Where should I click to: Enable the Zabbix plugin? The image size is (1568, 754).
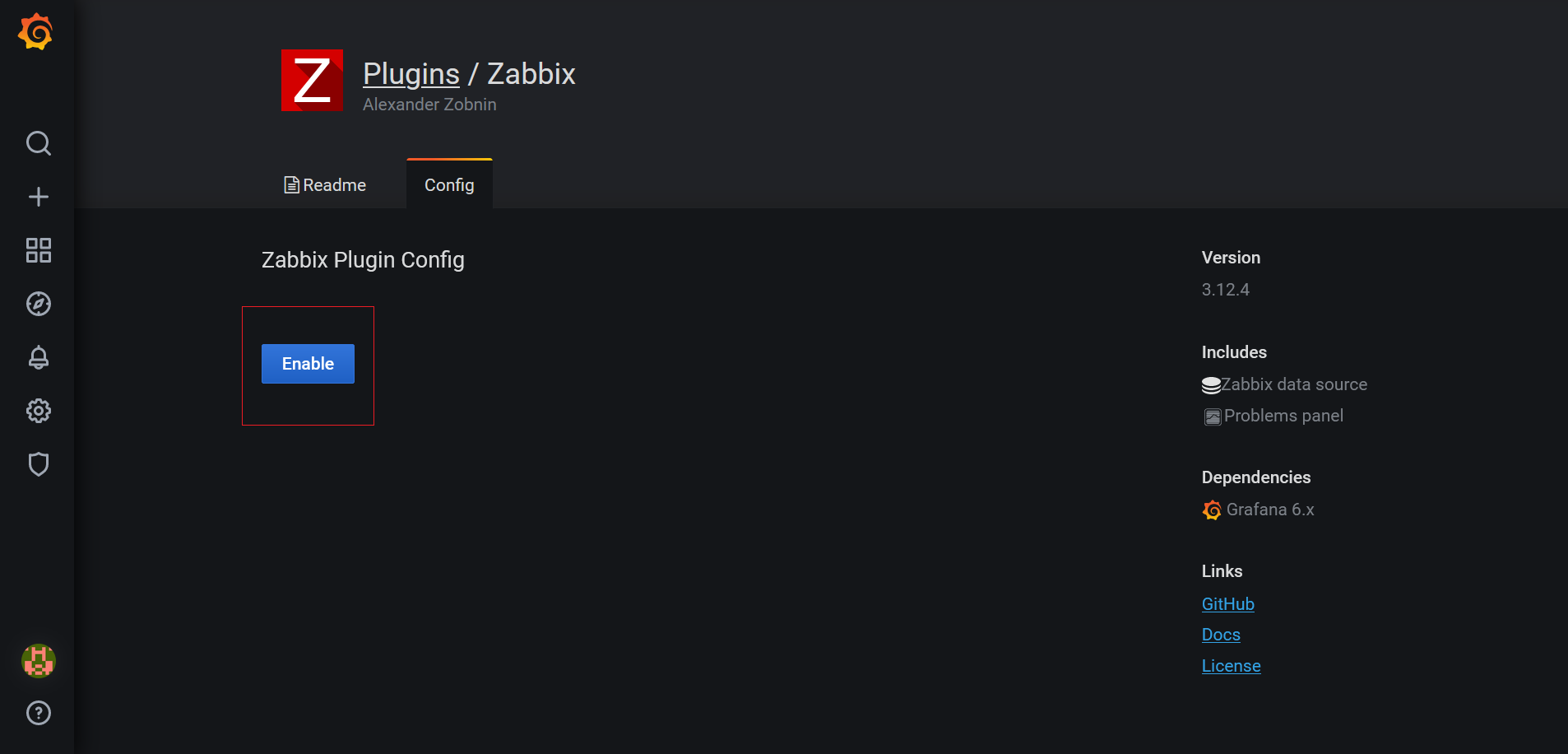pos(307,363)
